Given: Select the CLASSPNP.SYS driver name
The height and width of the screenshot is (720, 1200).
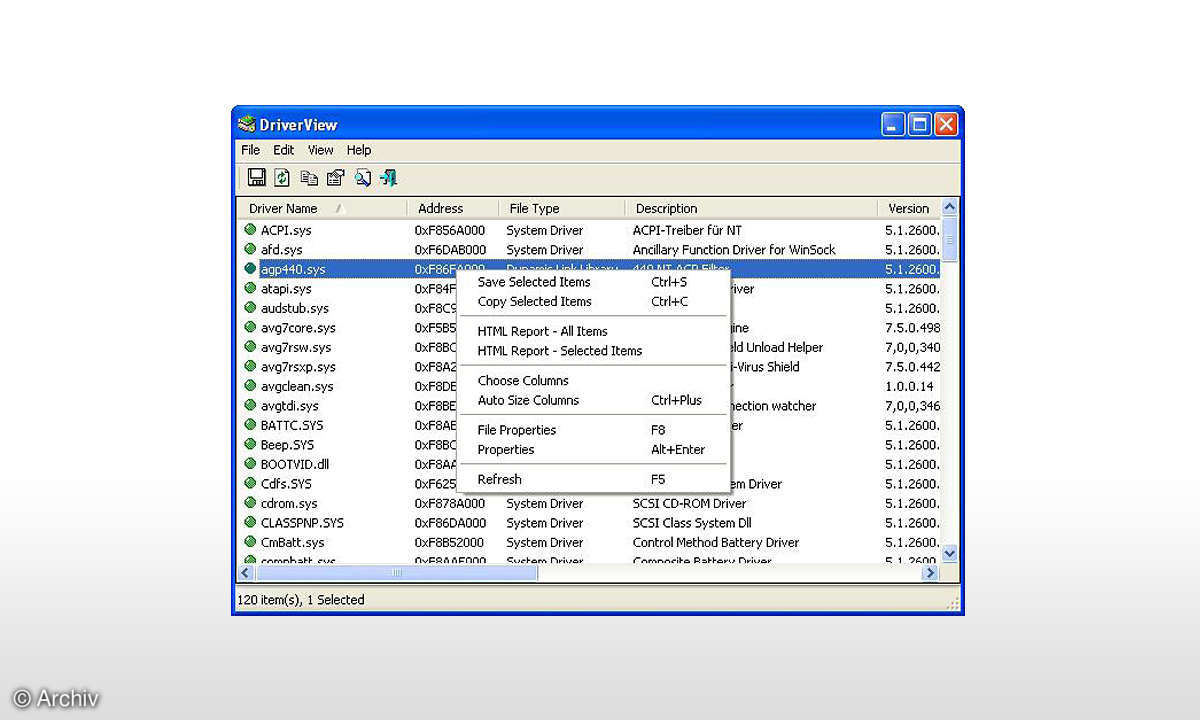Looking at the screenshot, I should click(x=302, y=523).
